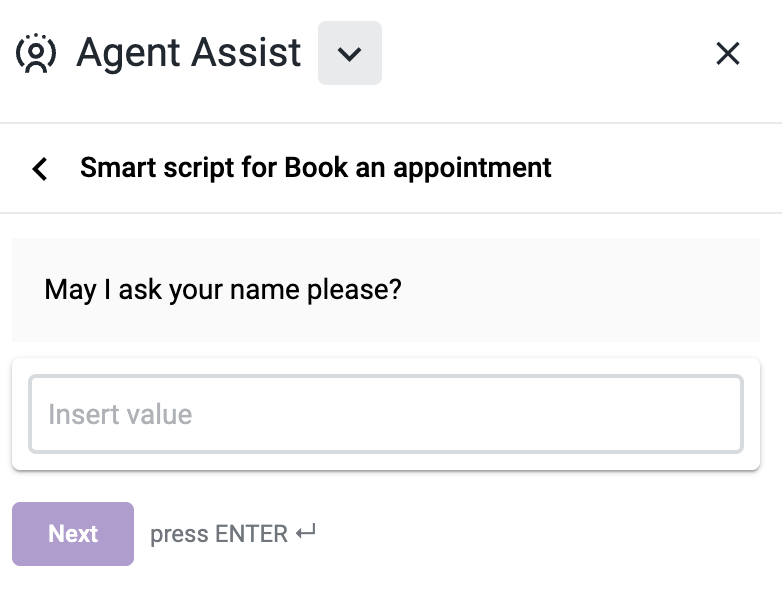Dismiss the panel with the X icon
The image size is (782, 612).
coord(728,53)
